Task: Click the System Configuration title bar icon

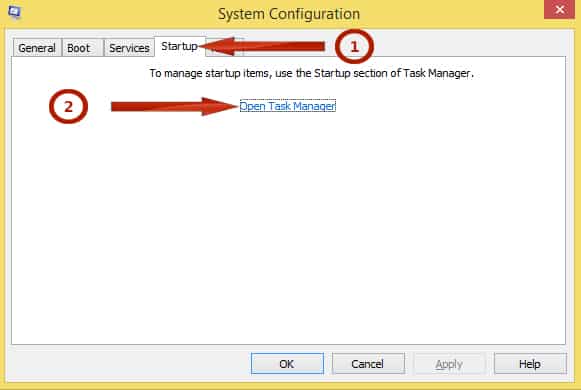Action: (x=14, y=12)
